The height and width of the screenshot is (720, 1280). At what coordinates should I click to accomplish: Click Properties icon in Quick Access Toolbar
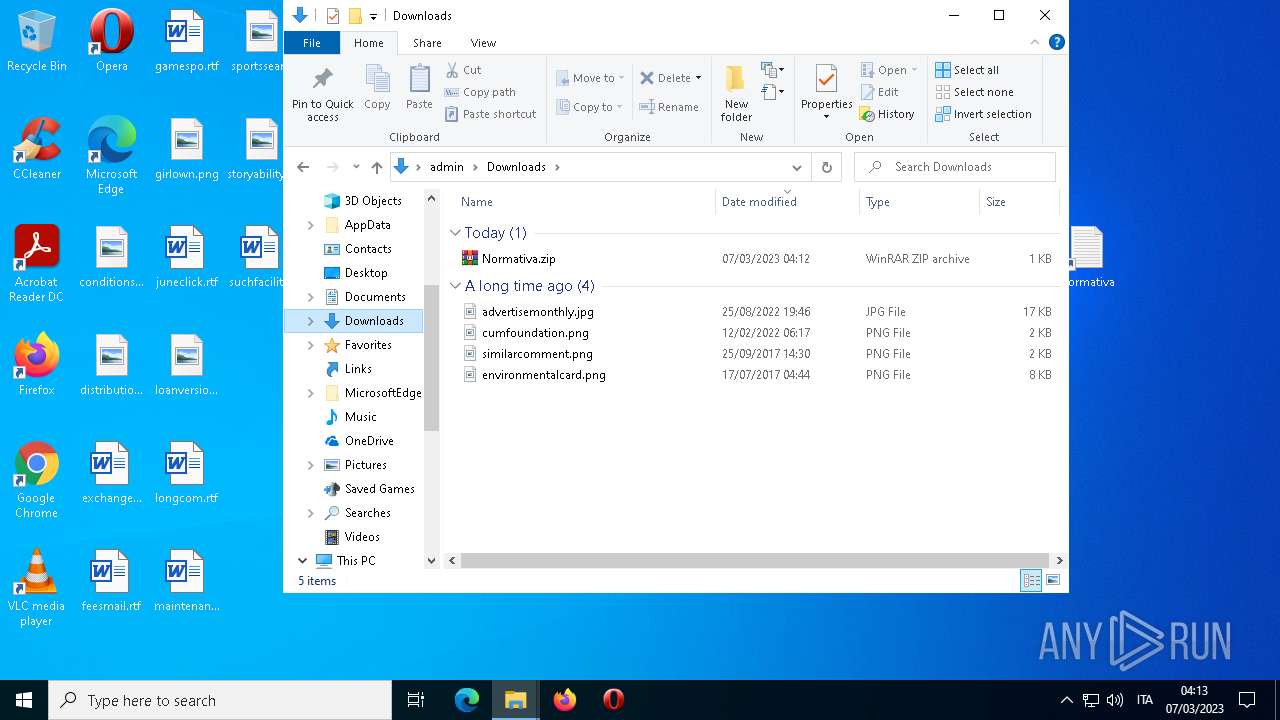(333, 15)
